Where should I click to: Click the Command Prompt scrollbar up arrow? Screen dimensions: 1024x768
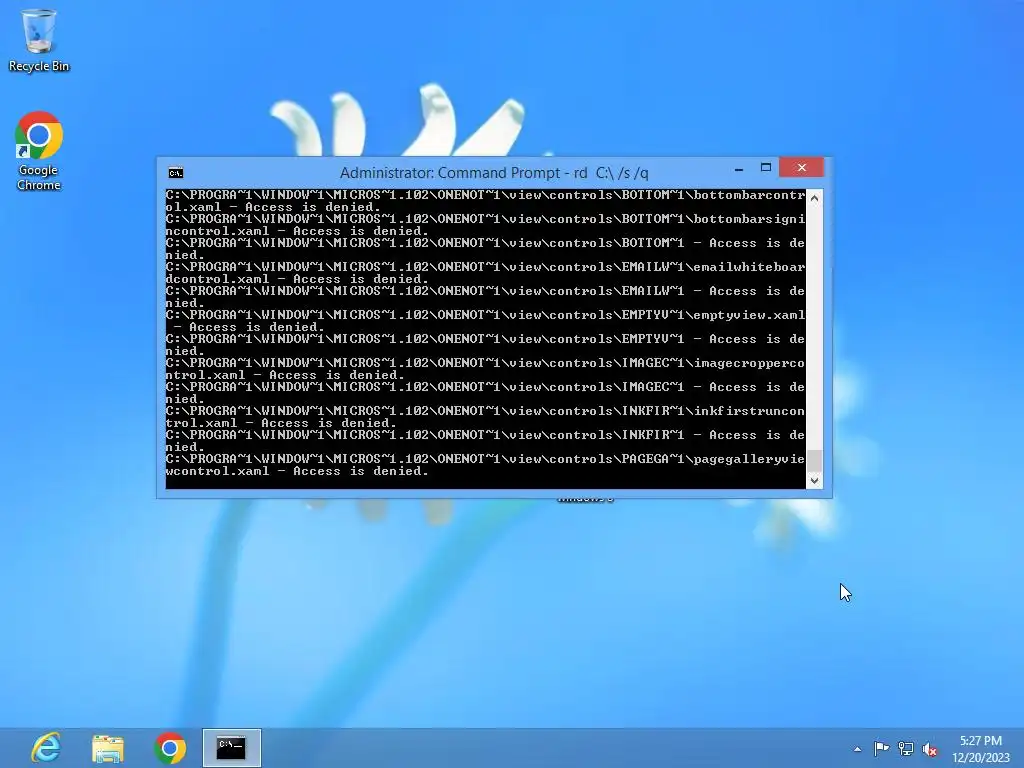[x=814, y=197]
